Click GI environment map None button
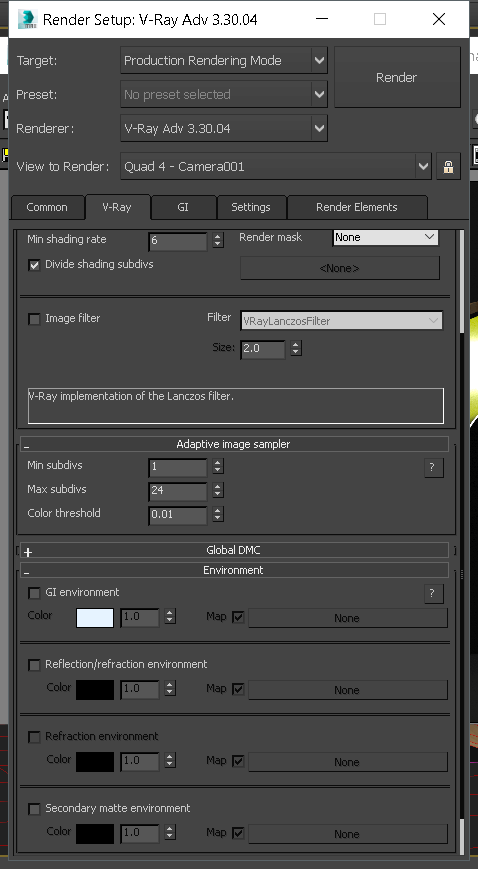478x869 pixels. 347,618
